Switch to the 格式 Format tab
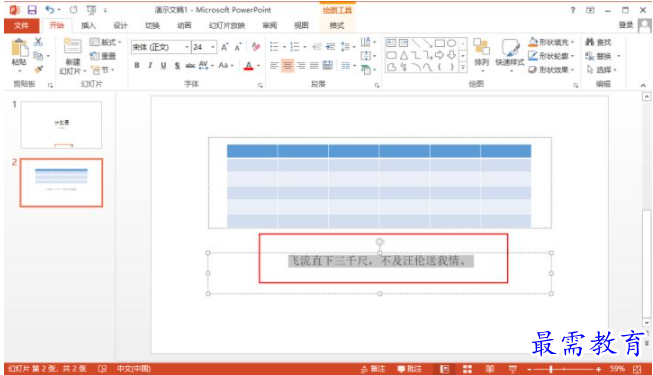The image size is (653, 375). [x=337, y=25]
